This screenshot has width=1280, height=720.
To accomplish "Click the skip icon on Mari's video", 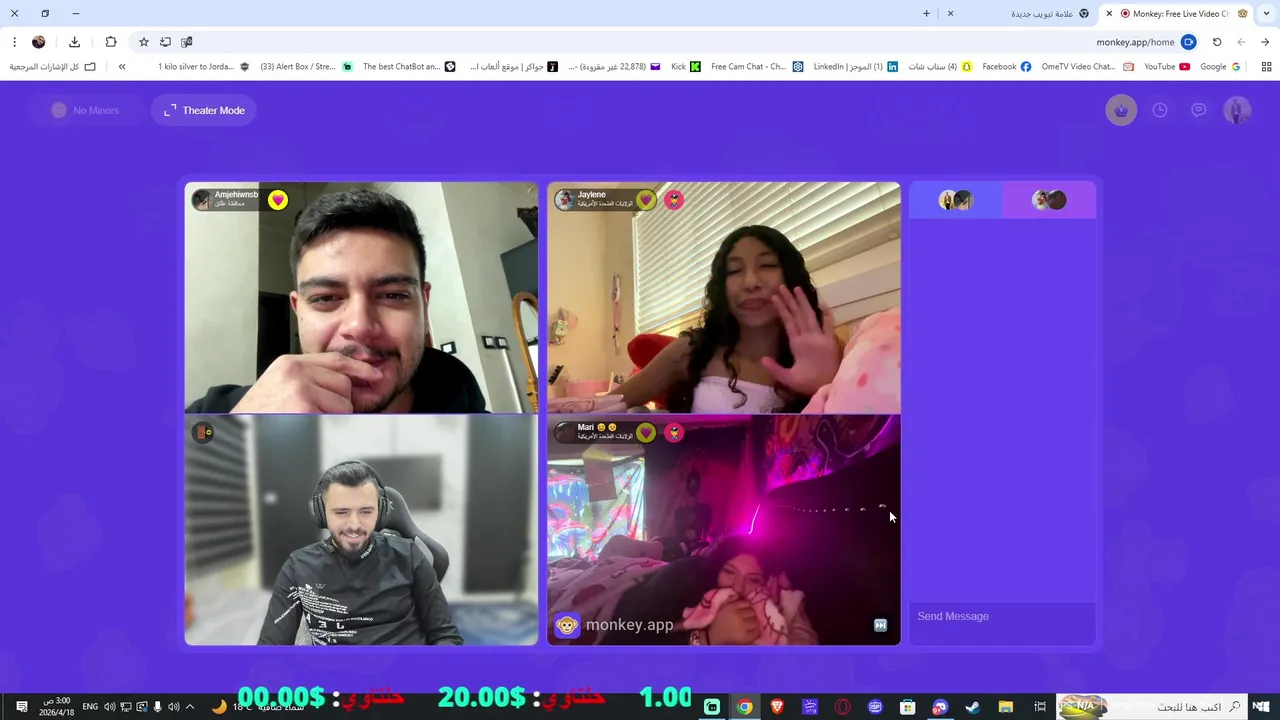I will point(880,625).
